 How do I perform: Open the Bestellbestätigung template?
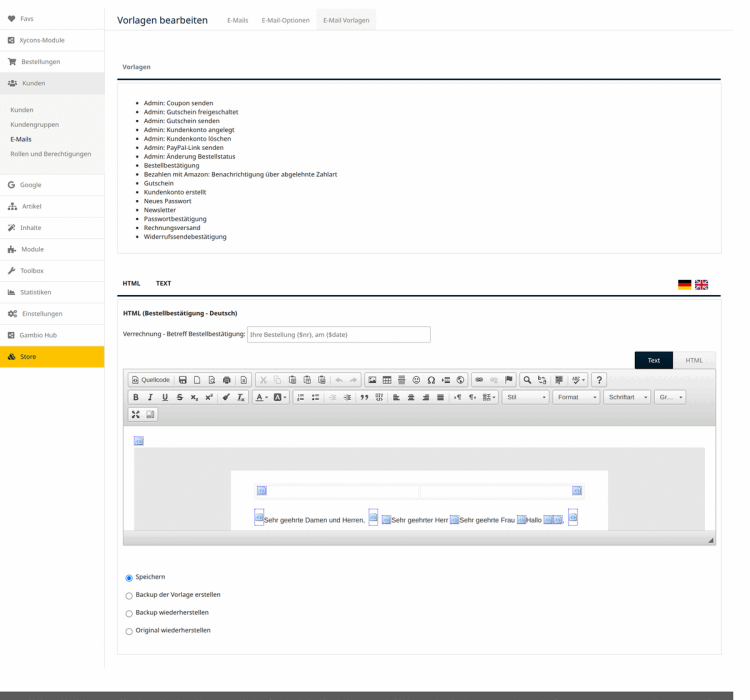(x=172, y=166)
